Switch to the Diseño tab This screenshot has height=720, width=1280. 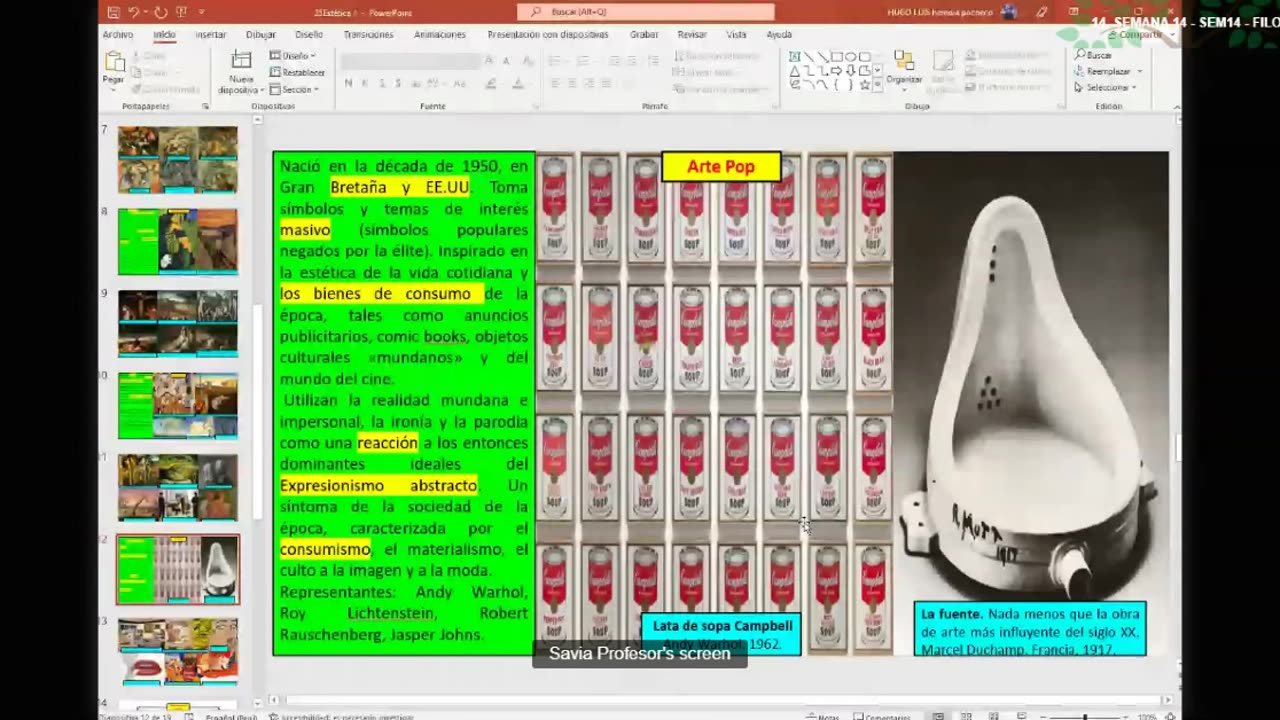(x=309, y=34)
